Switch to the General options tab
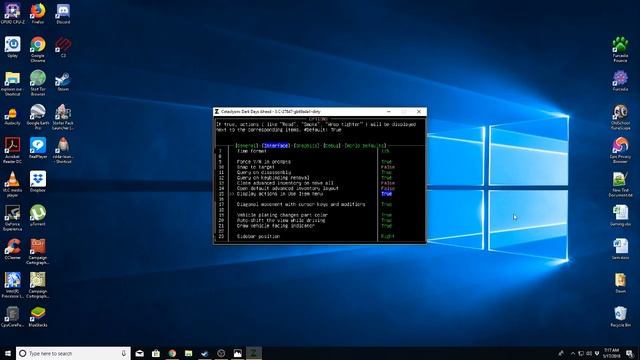The width and height of the screenshot is (640, 360). 247,145
